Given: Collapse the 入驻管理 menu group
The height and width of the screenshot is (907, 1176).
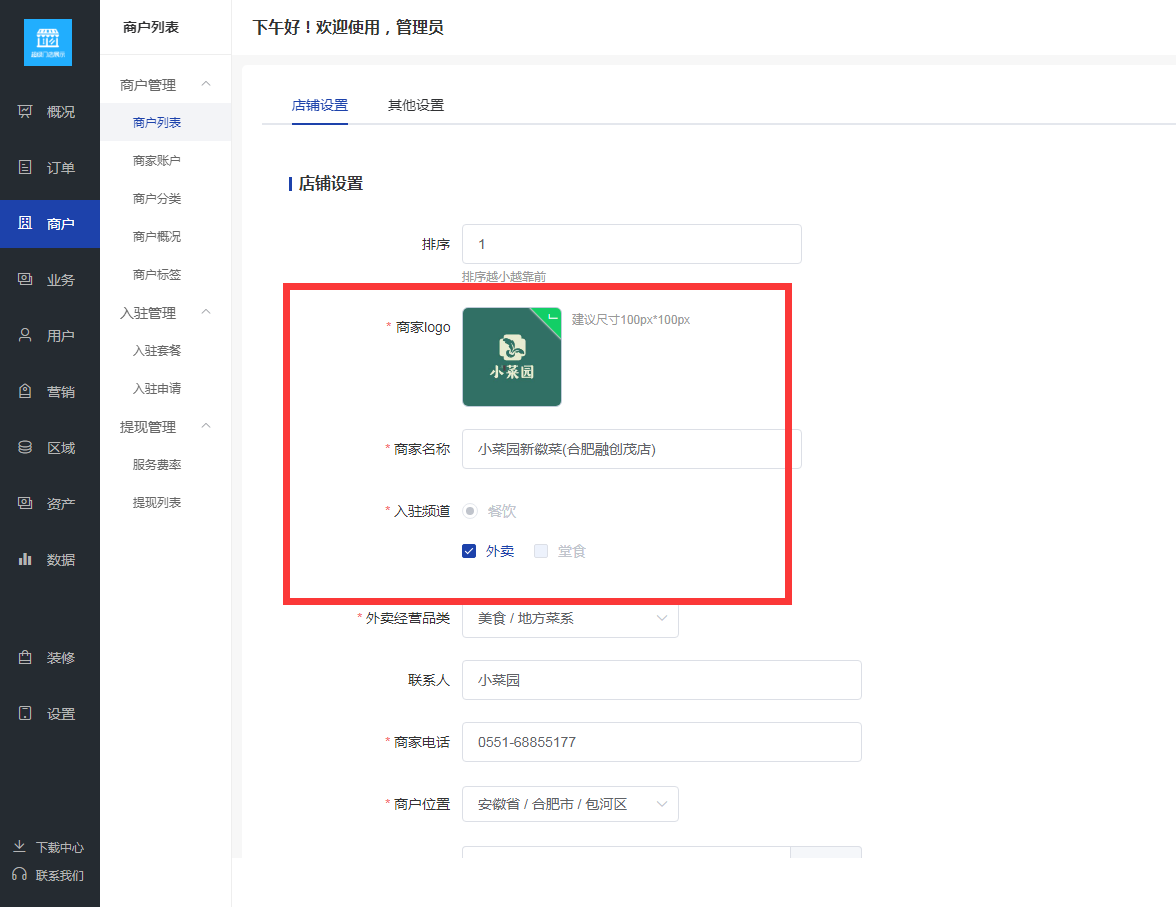Looking at the screenshot, I should click(206, 312).
